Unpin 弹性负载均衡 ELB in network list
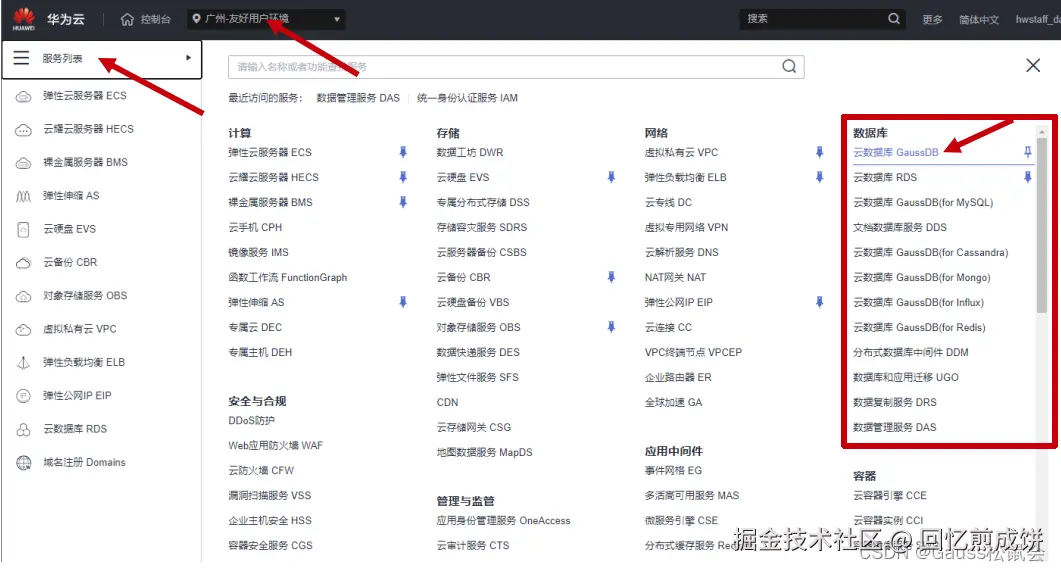 (x=819, y=177)
